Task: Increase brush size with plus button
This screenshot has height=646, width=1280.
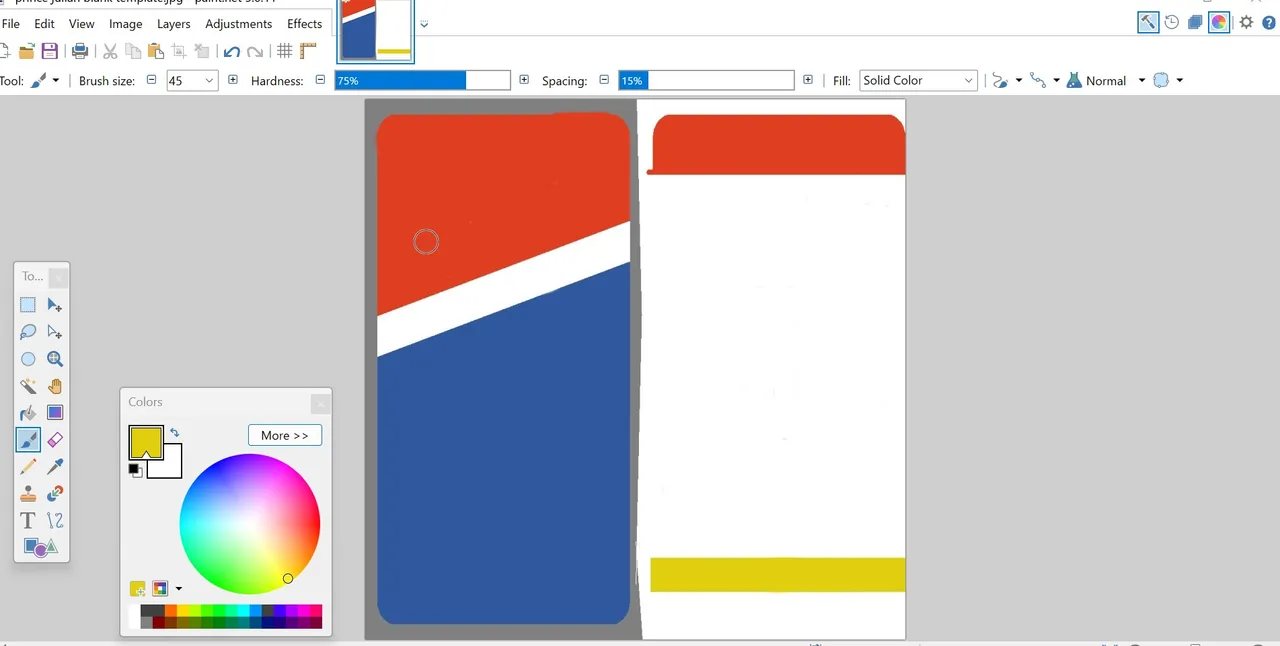Action: click(233, 80)
